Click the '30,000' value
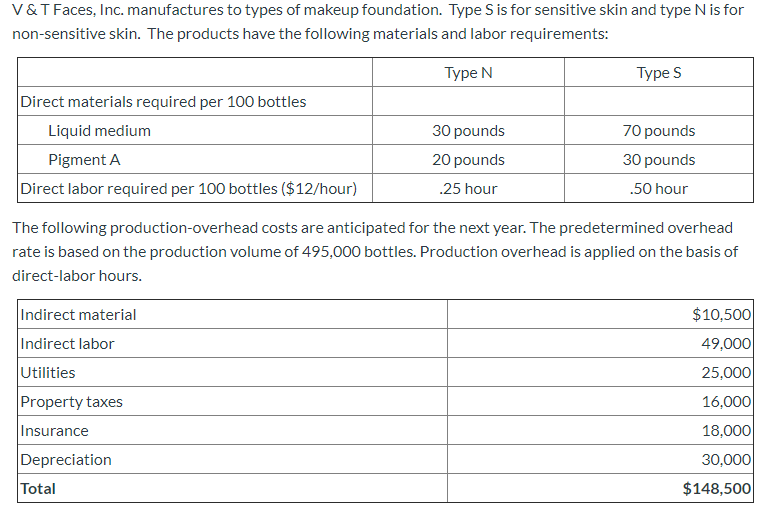 [x=726, y=460]
